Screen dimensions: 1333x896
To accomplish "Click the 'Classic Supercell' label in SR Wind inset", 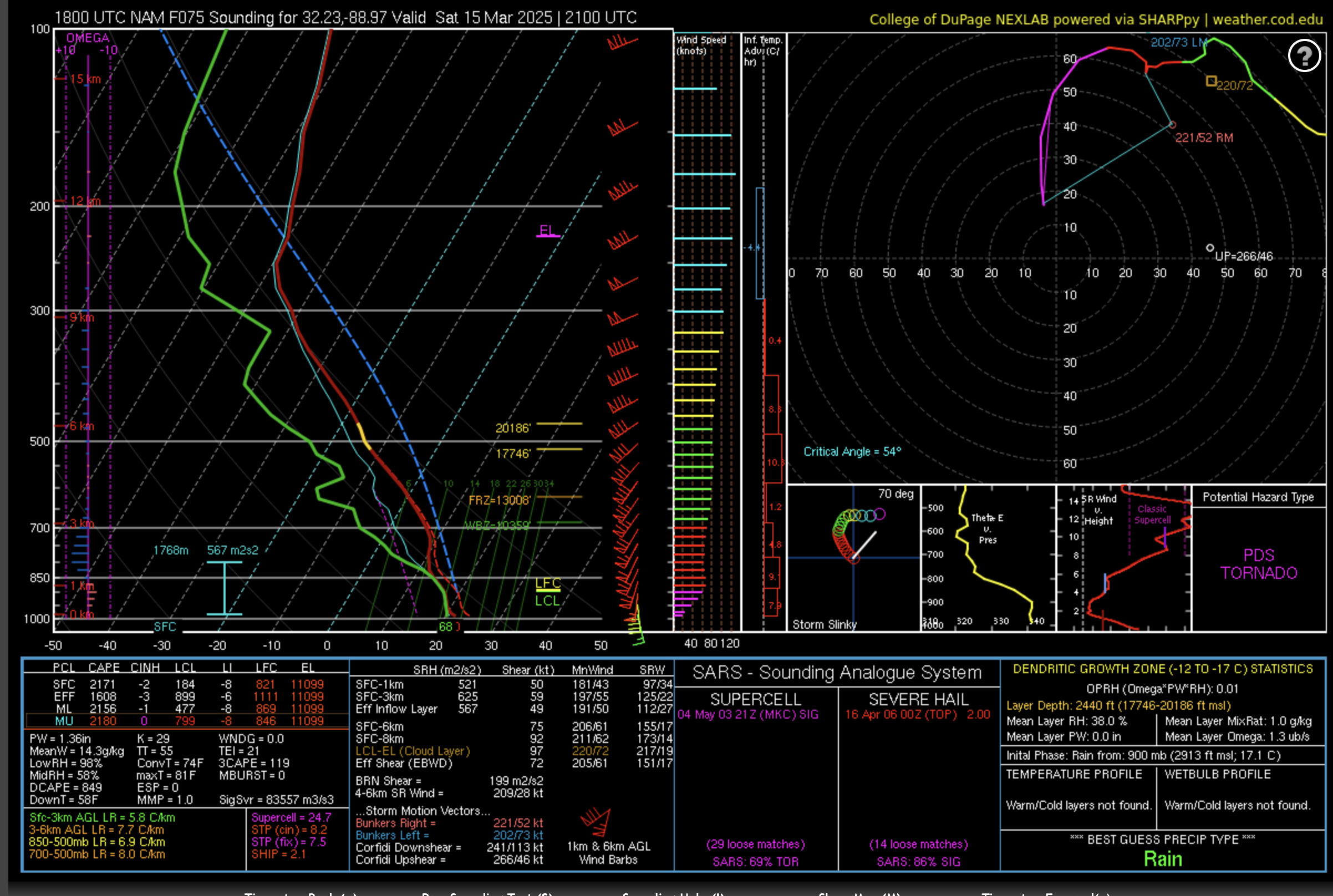I will (x=1152, y=515).
